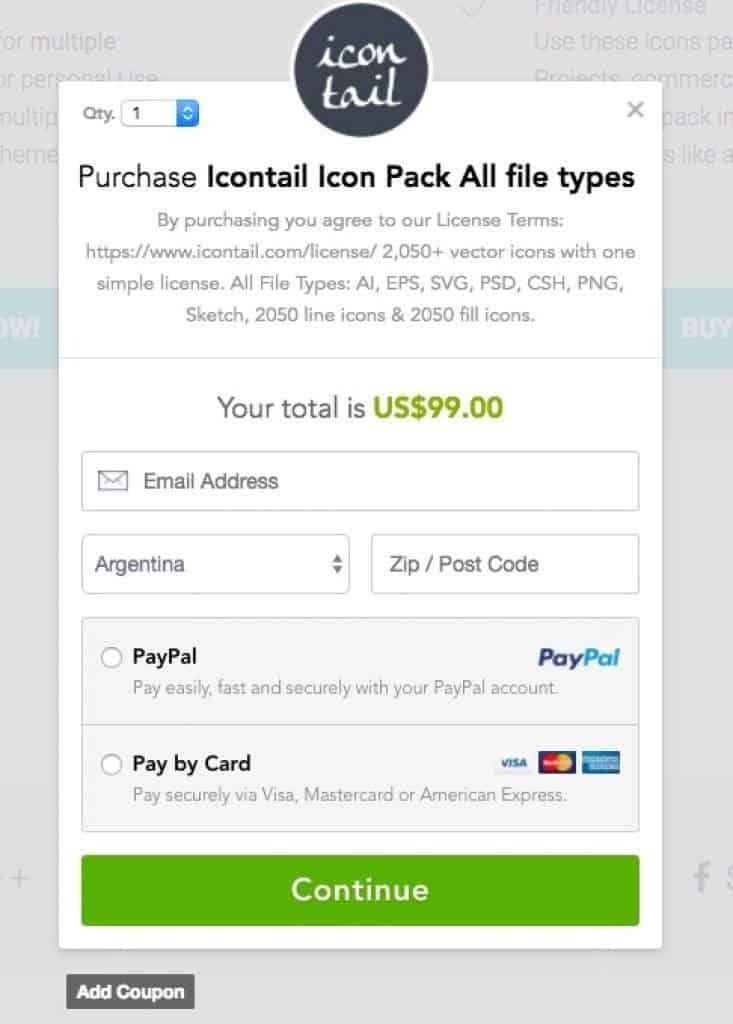Click the Mastercard icon
Viewport: 733px width, 1024px height.
tap(557, 763)
